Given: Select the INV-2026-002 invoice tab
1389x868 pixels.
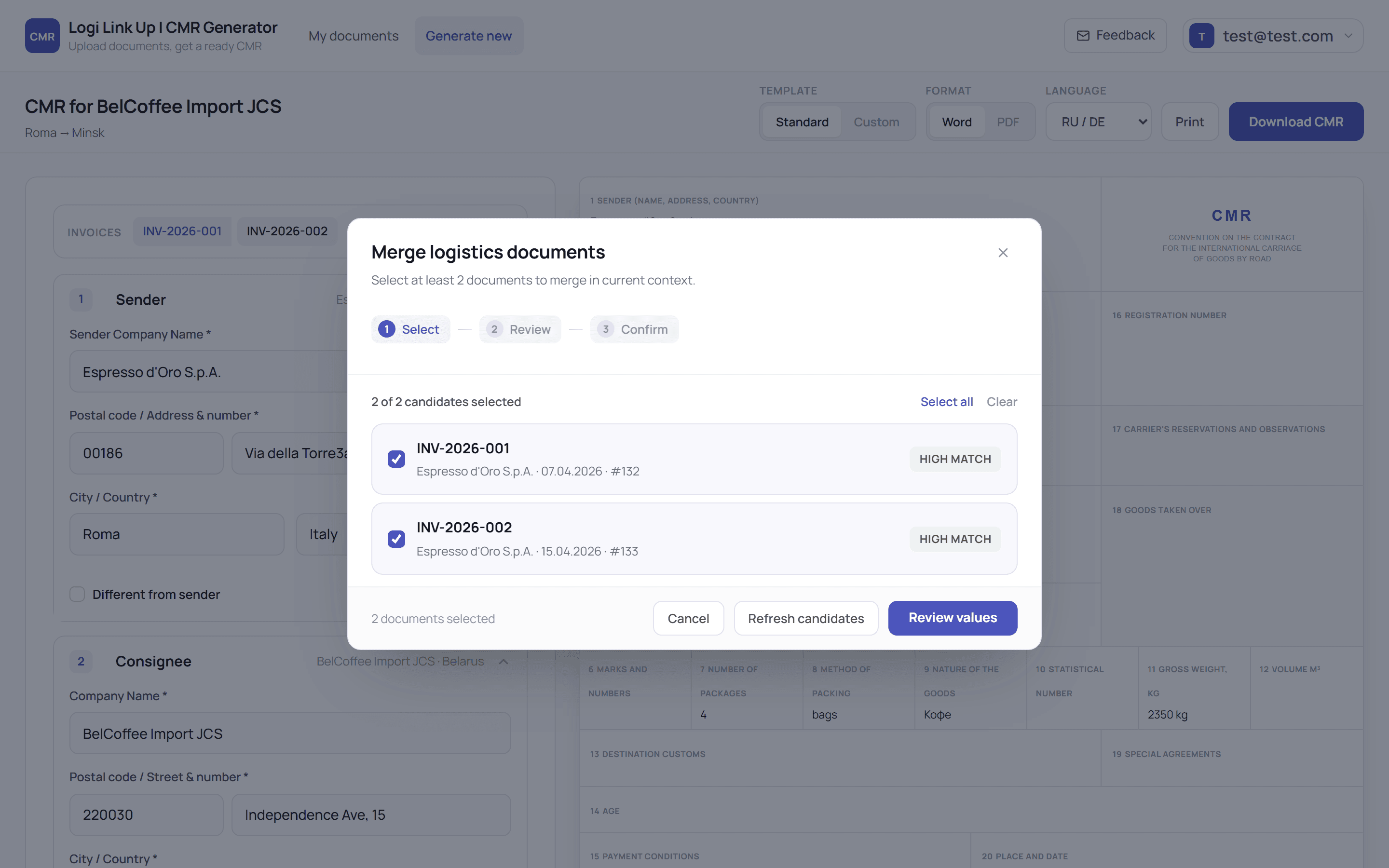Looking at the screenshot, I should (287, 231).
